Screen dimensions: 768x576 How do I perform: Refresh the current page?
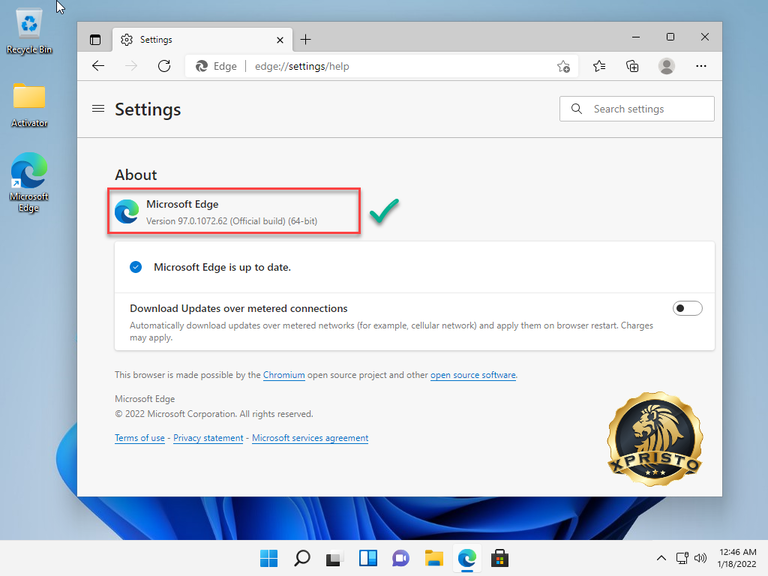point(164,66)
